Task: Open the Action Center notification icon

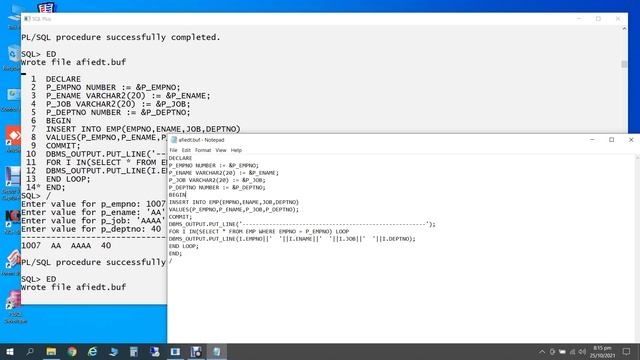Action: click(x=626, y=351)
